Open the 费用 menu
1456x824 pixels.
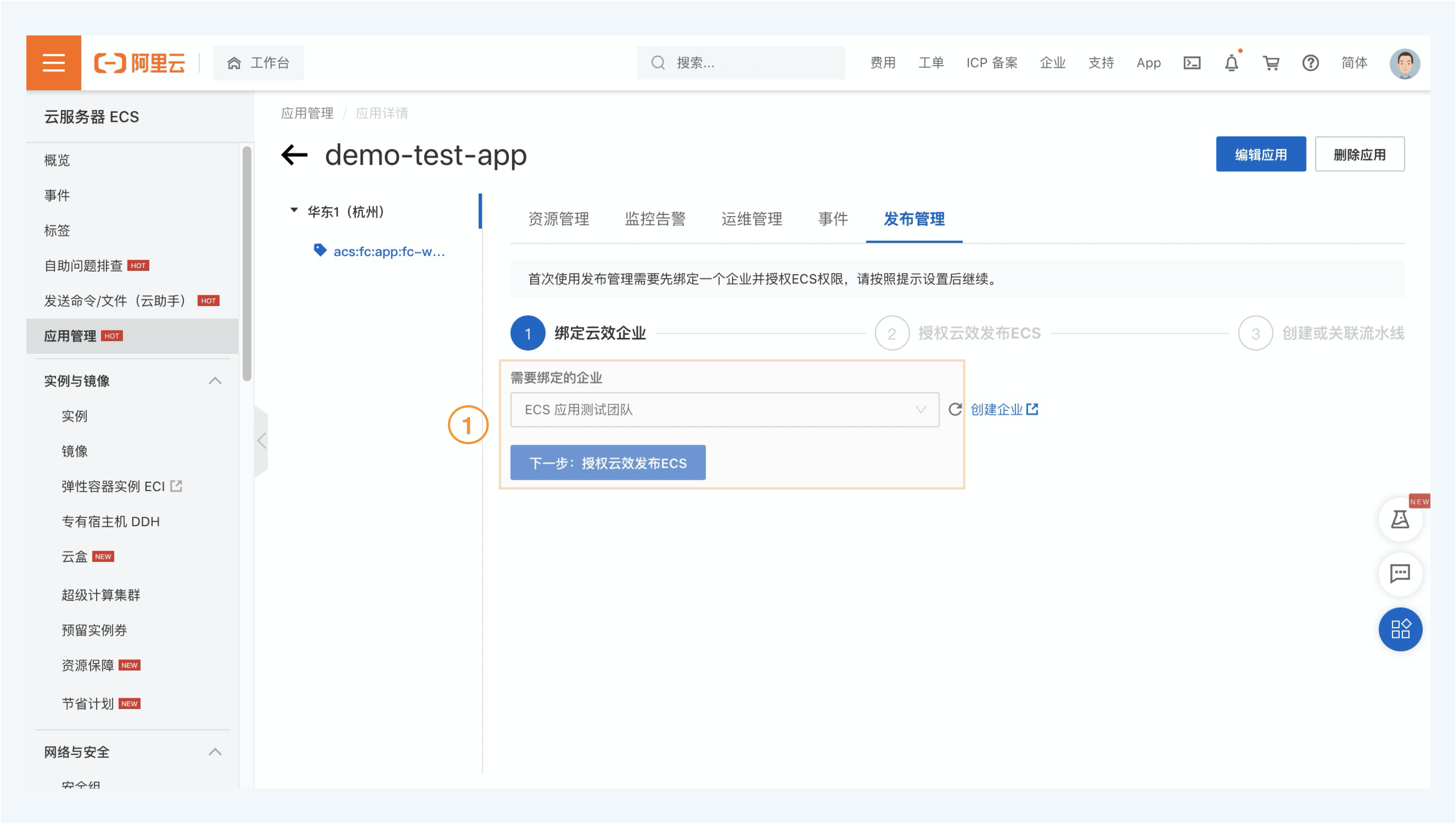[x=882, y=63]
